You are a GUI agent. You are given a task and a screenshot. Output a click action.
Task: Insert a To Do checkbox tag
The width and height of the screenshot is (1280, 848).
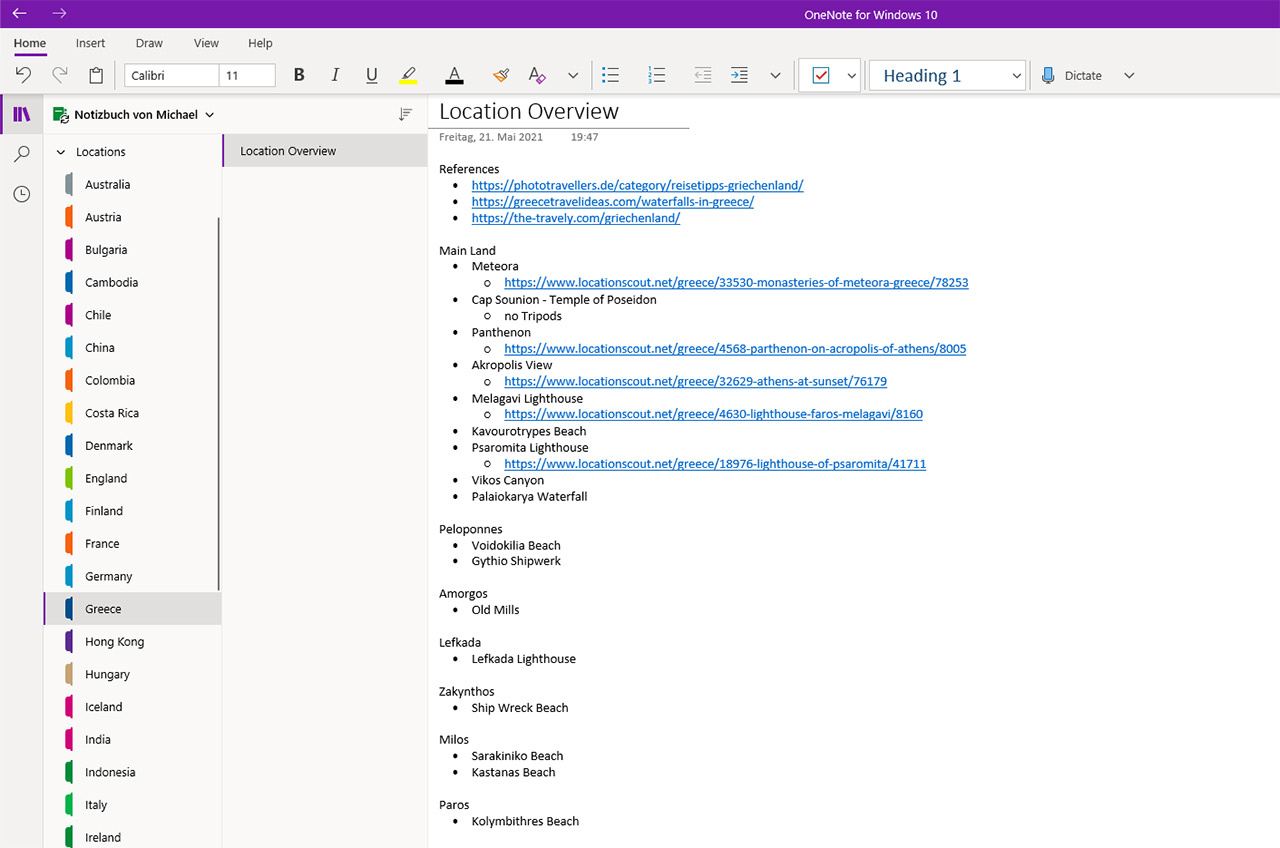(821, 75)
